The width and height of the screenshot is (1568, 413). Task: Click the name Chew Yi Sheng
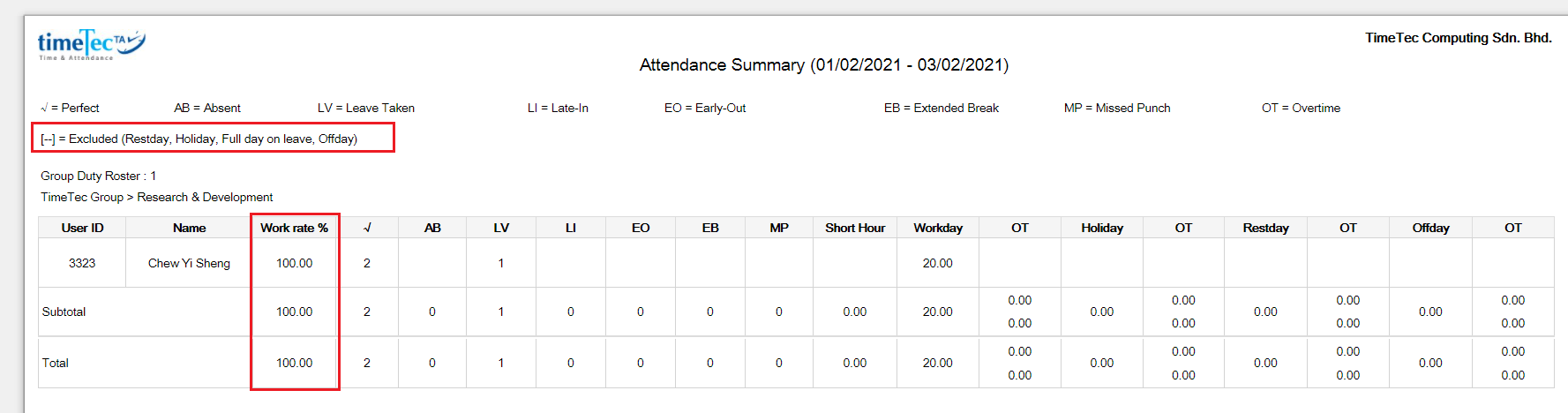(x=189, y=263)
